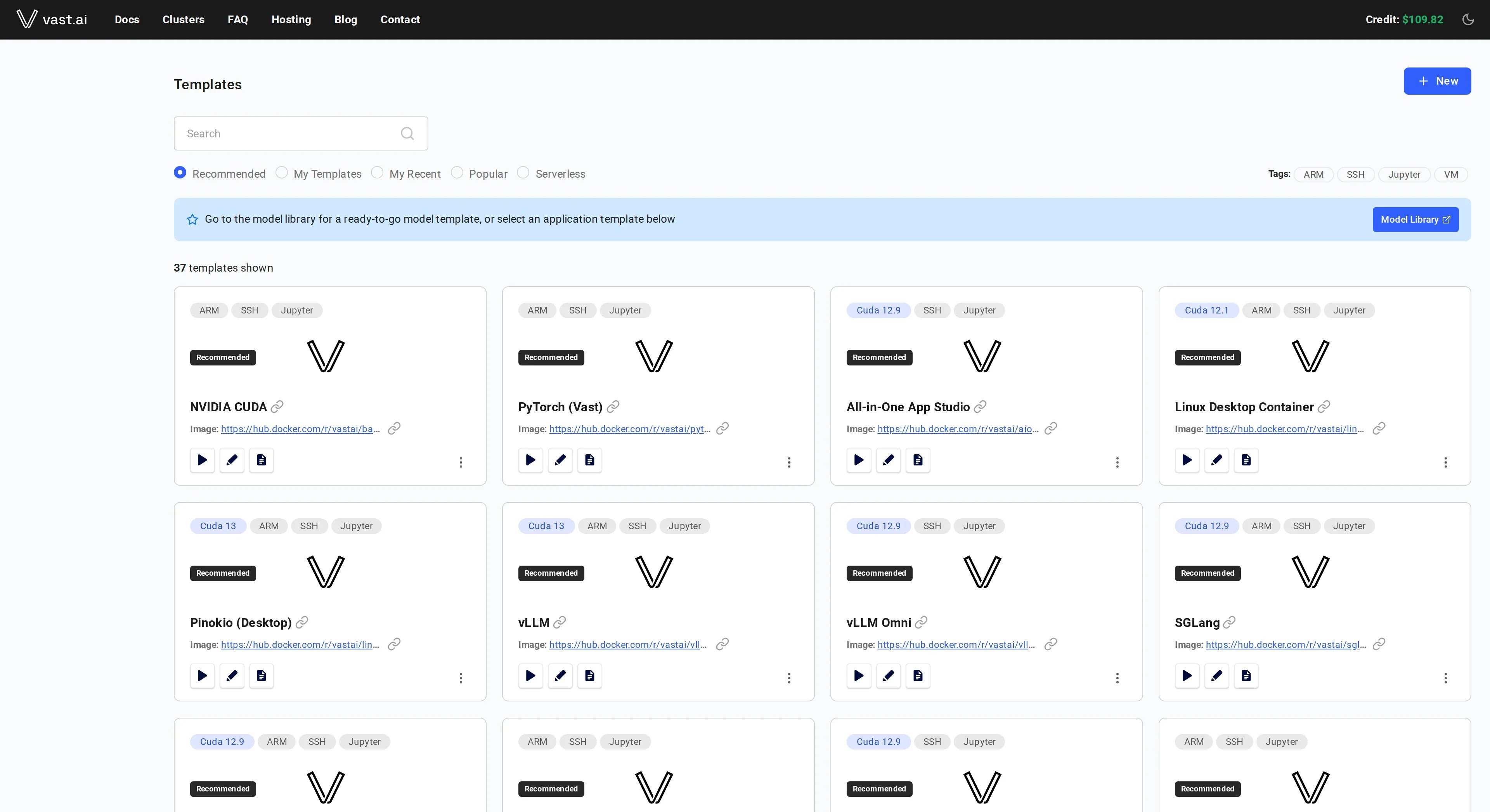Launch the PyTorch (Vast) template
Screen dimensions: 1490x812
(530, 461)
